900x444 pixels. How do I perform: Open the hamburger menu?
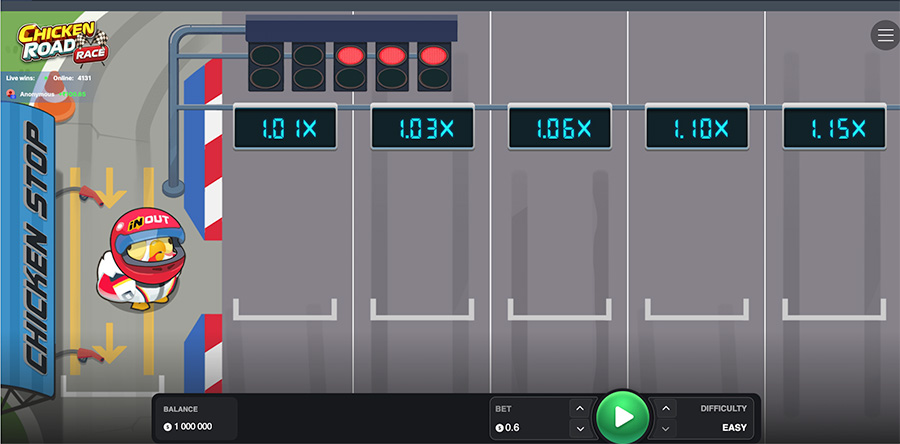point(885,36)
